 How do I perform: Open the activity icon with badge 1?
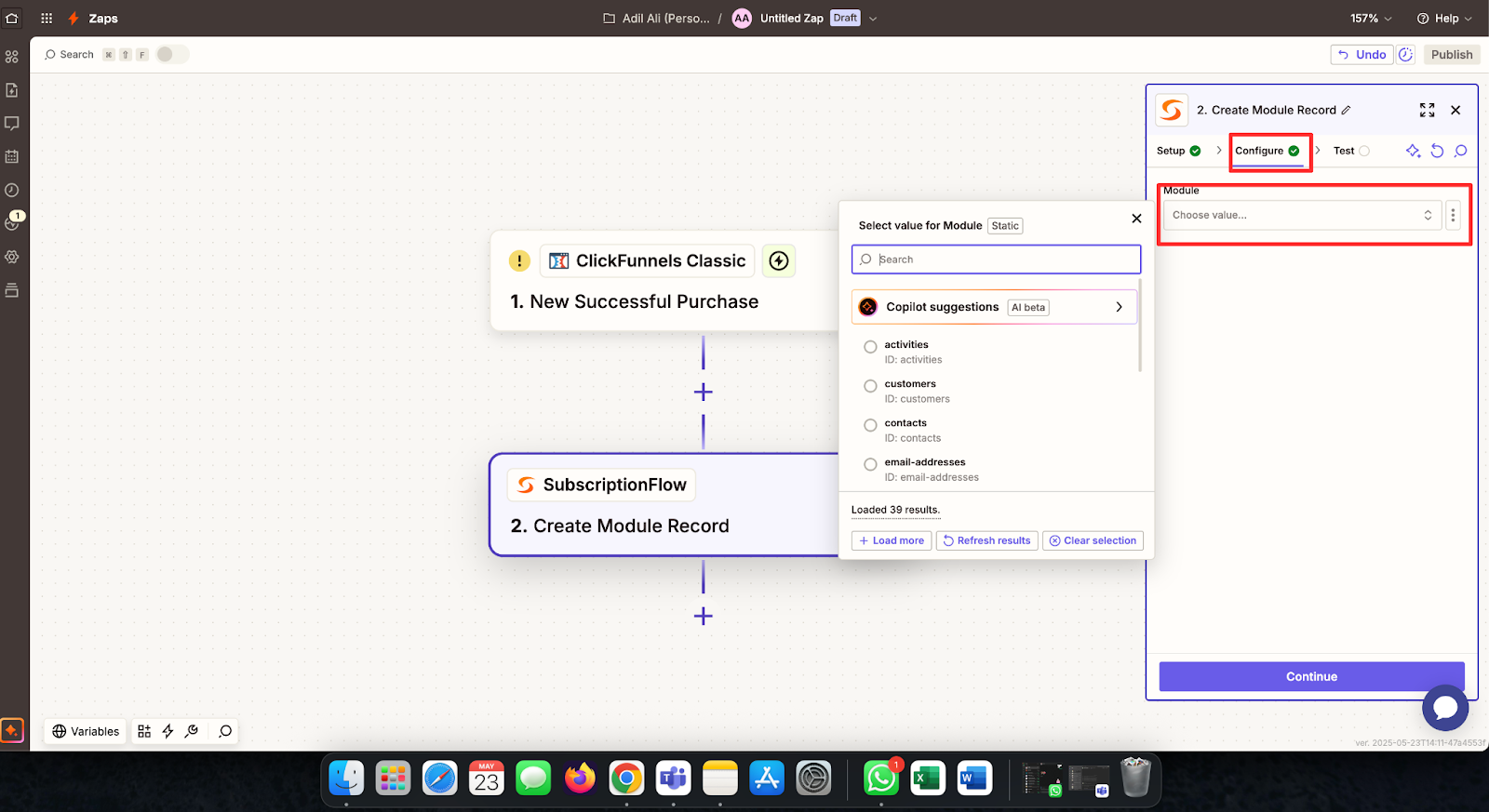point(14,221)
